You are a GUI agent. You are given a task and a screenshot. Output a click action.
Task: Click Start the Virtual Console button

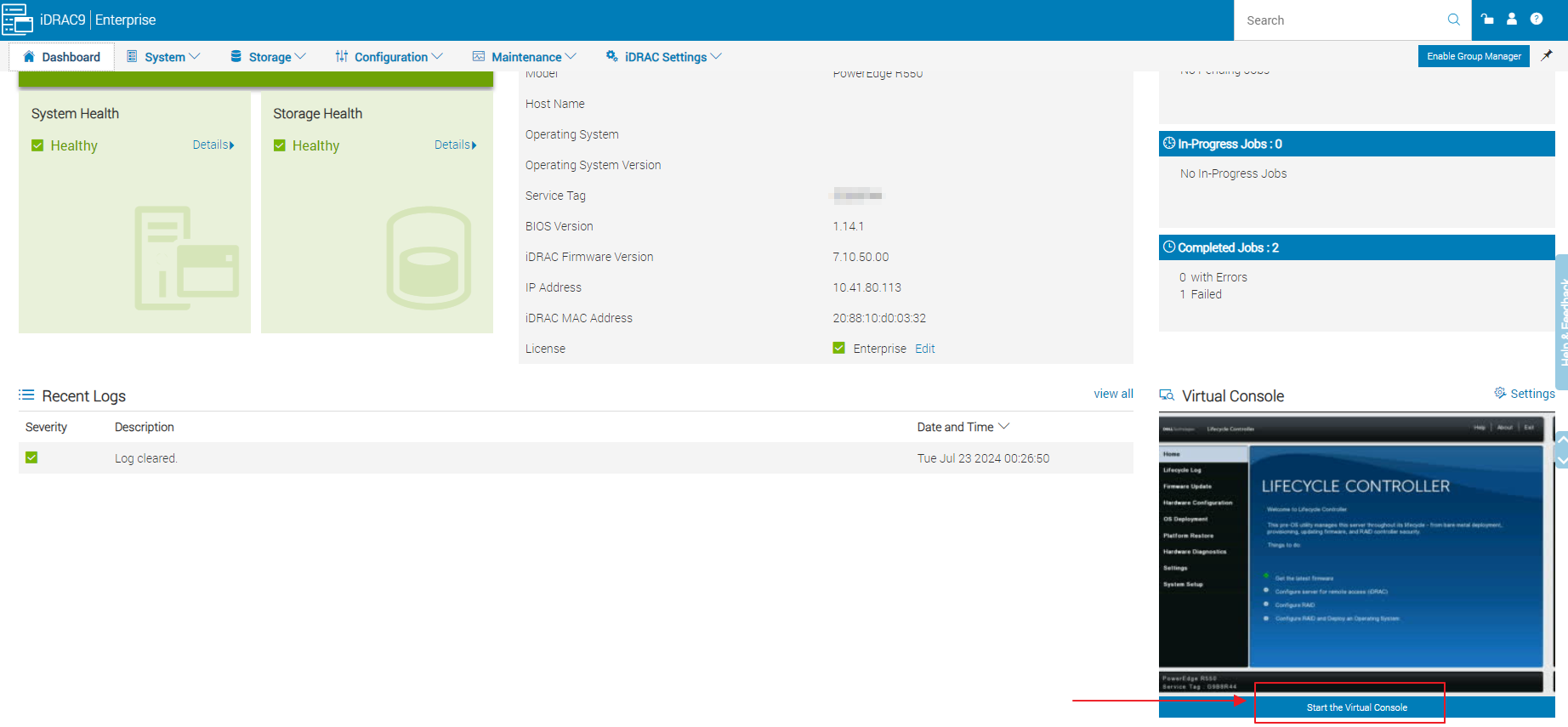tap(1356, 707)
